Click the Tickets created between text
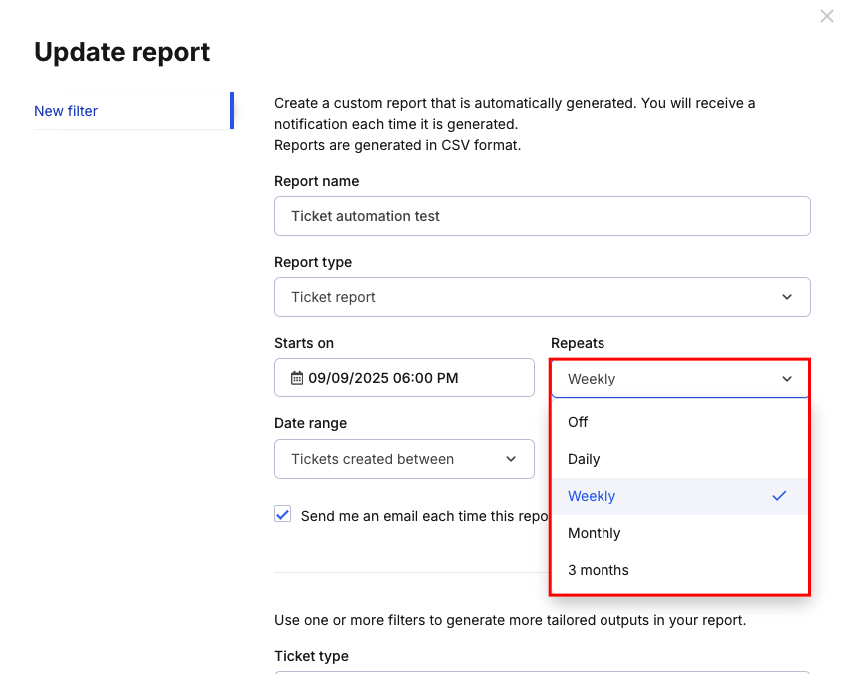Image resolution: width=845 pixels, height=674 pixels. (x=372, y=459)
